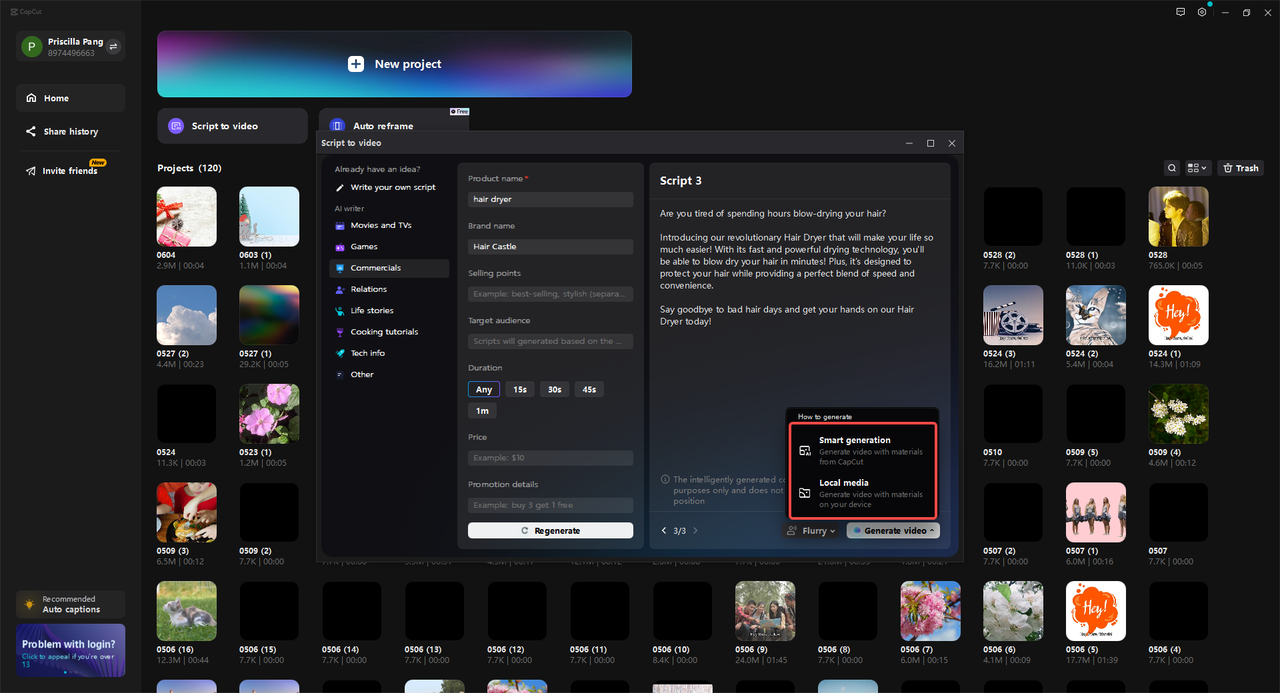Viewport: 1280px width, 693px height.
Task: Open the 0509 (3) project thumbnail
Action: point(187,513)
